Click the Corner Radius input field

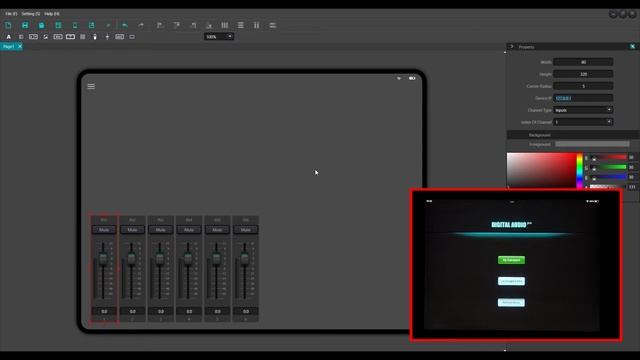pyautogui.click(x=583, y=86)
